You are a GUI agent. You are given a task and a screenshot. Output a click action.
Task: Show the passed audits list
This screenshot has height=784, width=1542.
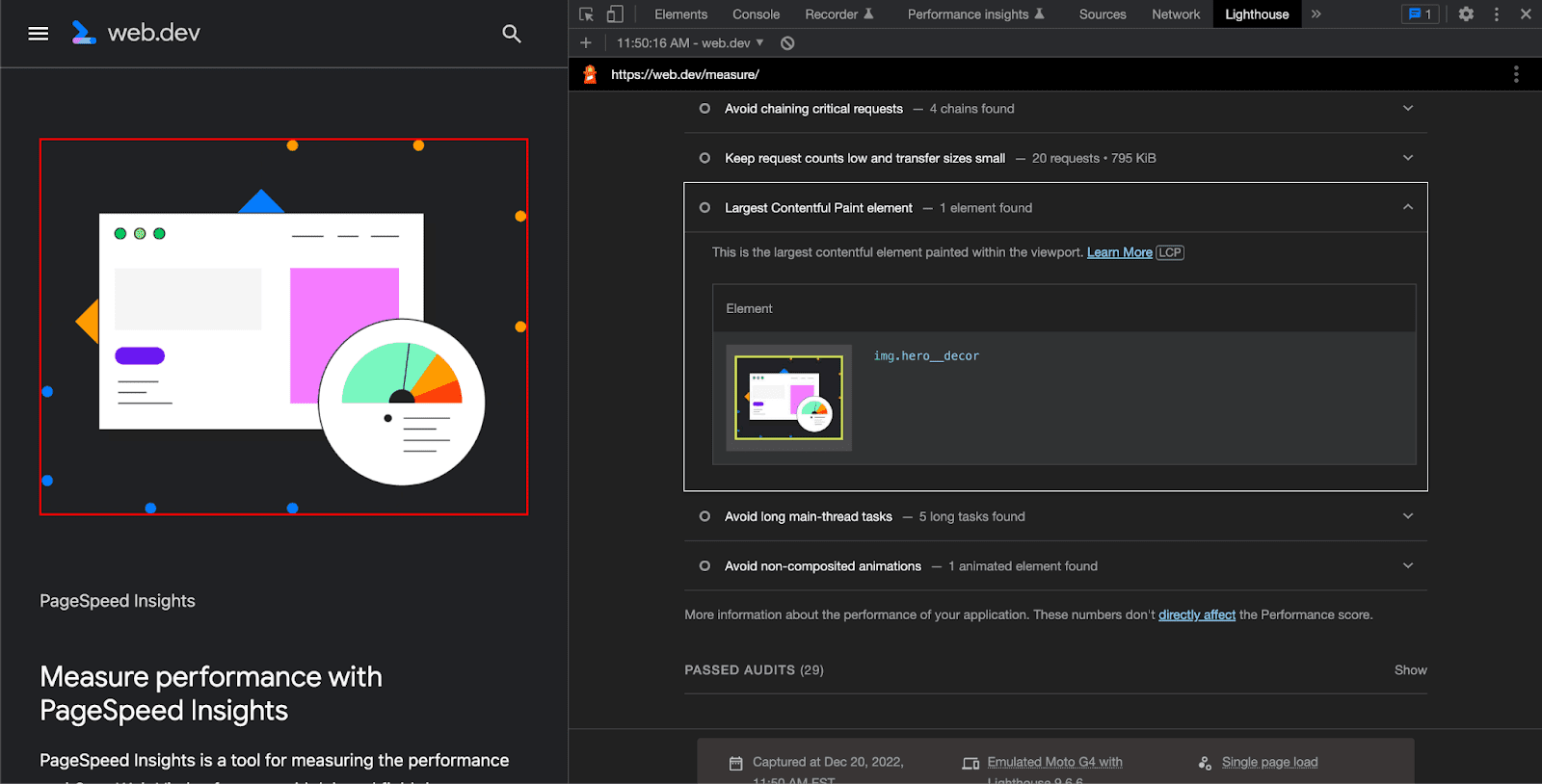tap(1410, 670)
